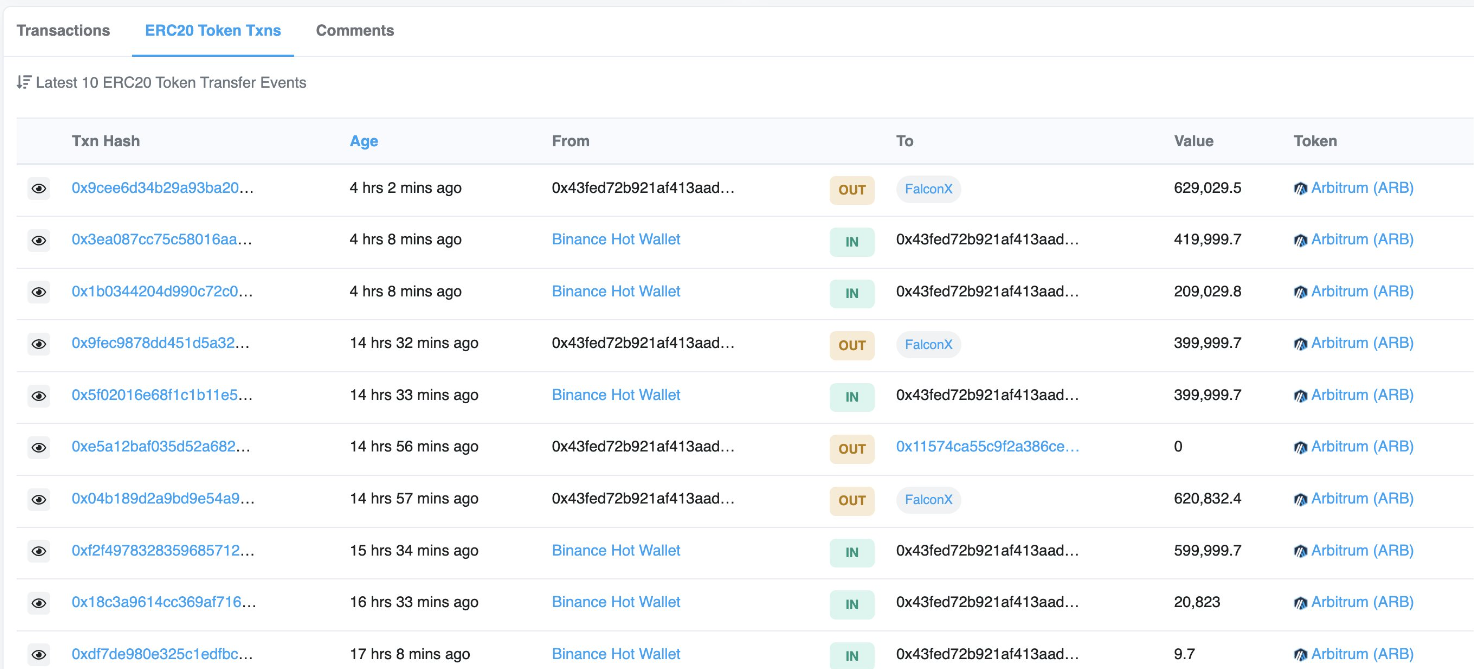Click the eye icon for transaction 0x9cee6d34b29a93ba20
The height and width of the screenshot is (669, 1474).
tap(39, 188)
